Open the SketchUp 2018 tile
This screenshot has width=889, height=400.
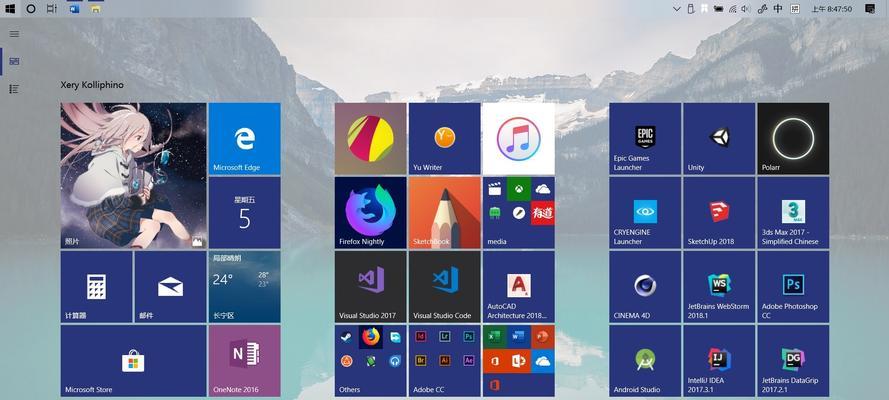click(719, 212)
